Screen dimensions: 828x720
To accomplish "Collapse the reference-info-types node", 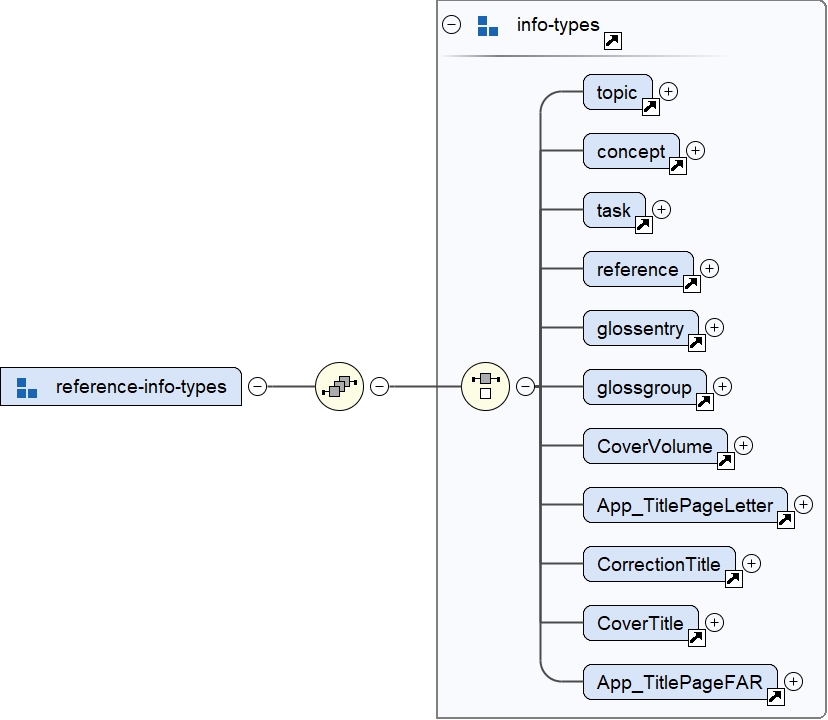I will click(x=258, y=386).
